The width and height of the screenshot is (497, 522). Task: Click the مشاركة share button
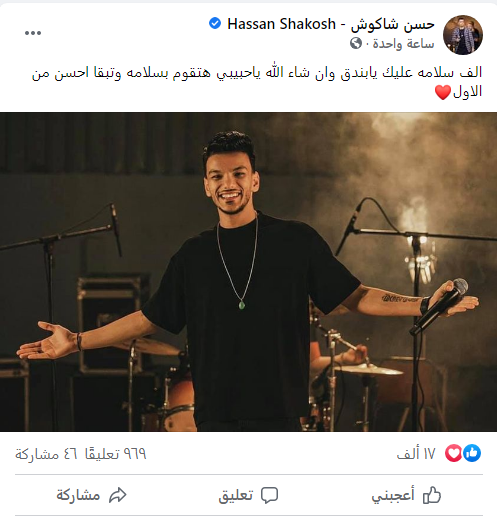(91, 495)
